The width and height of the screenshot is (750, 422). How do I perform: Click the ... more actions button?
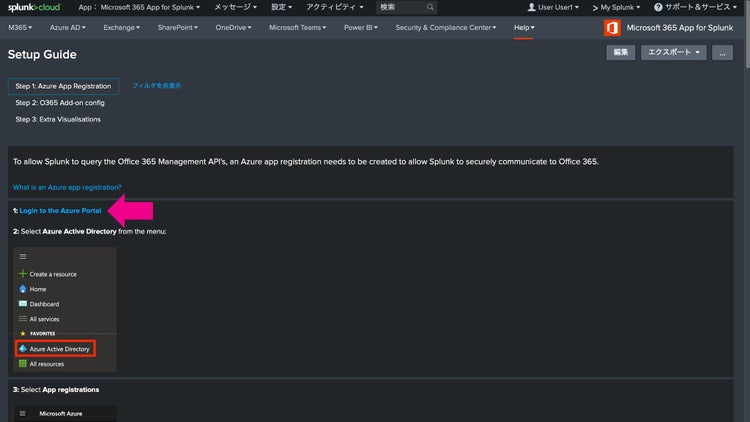click(722, 52)
